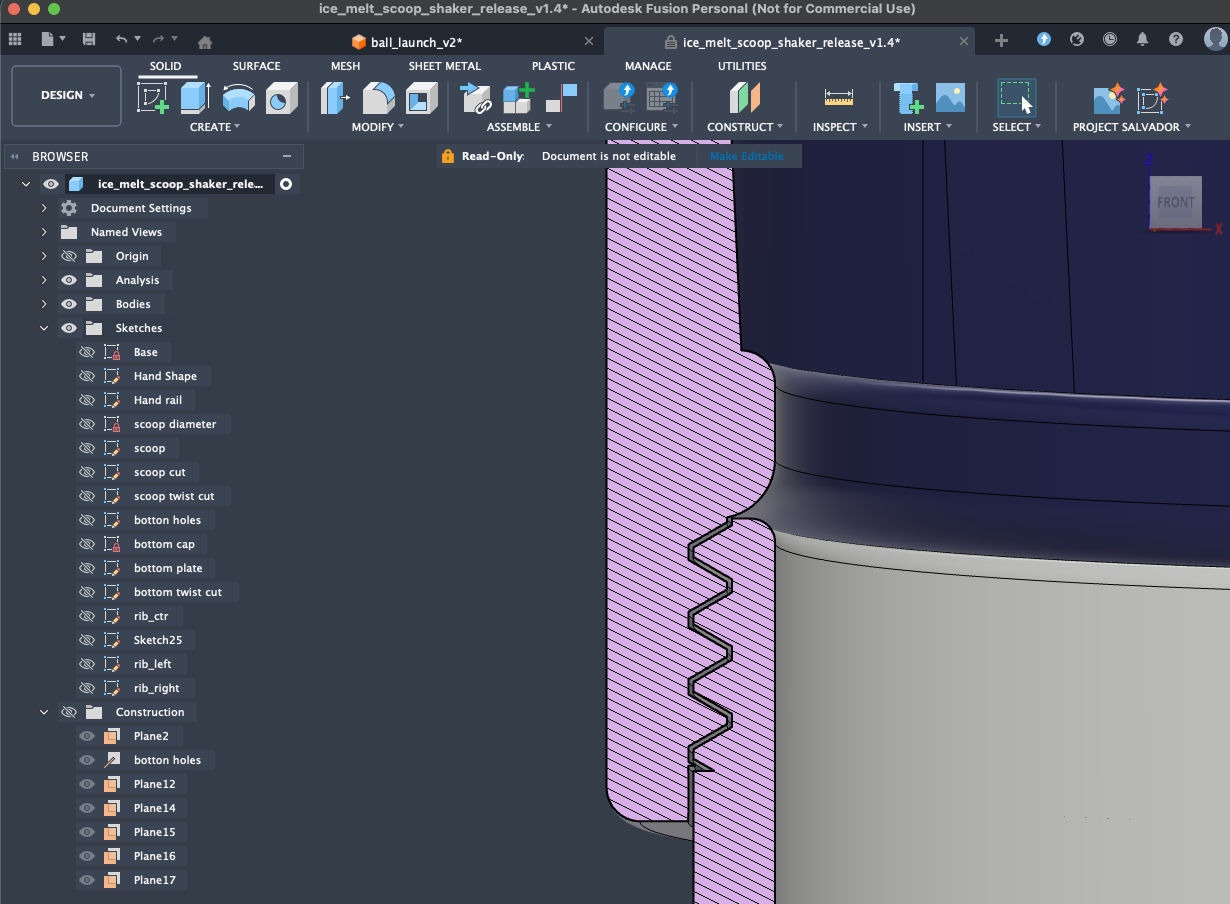This screenshot has height=904, width=1230.
Task: Show the rib_ctr sketch with its eye toggle
Action: (x=86, y=615)
